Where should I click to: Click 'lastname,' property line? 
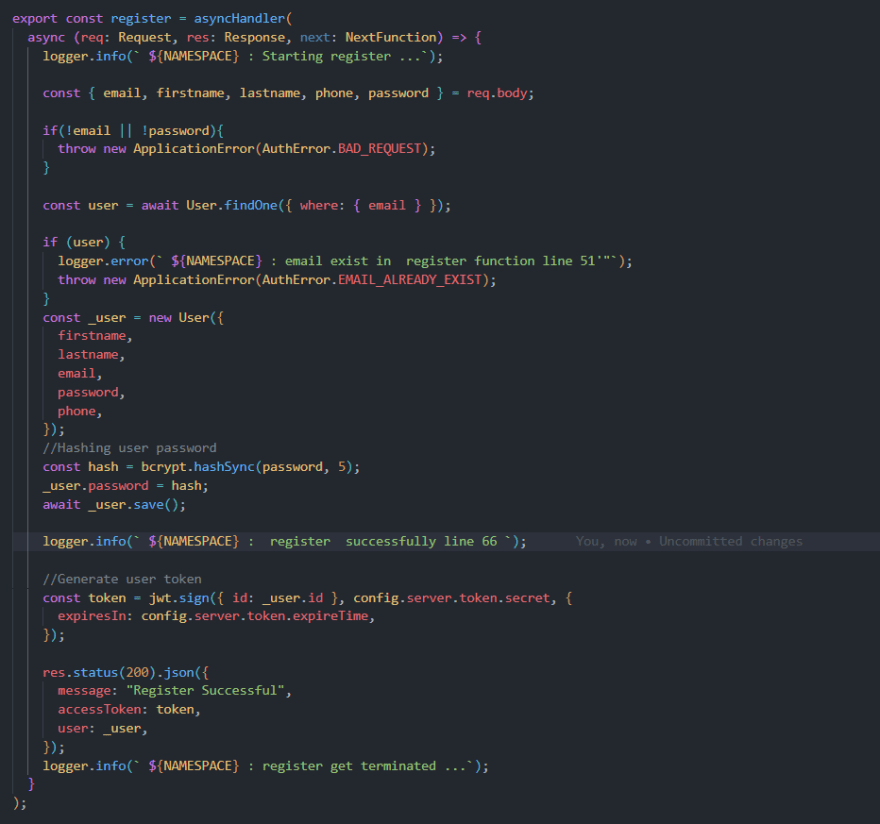[91, 355]
